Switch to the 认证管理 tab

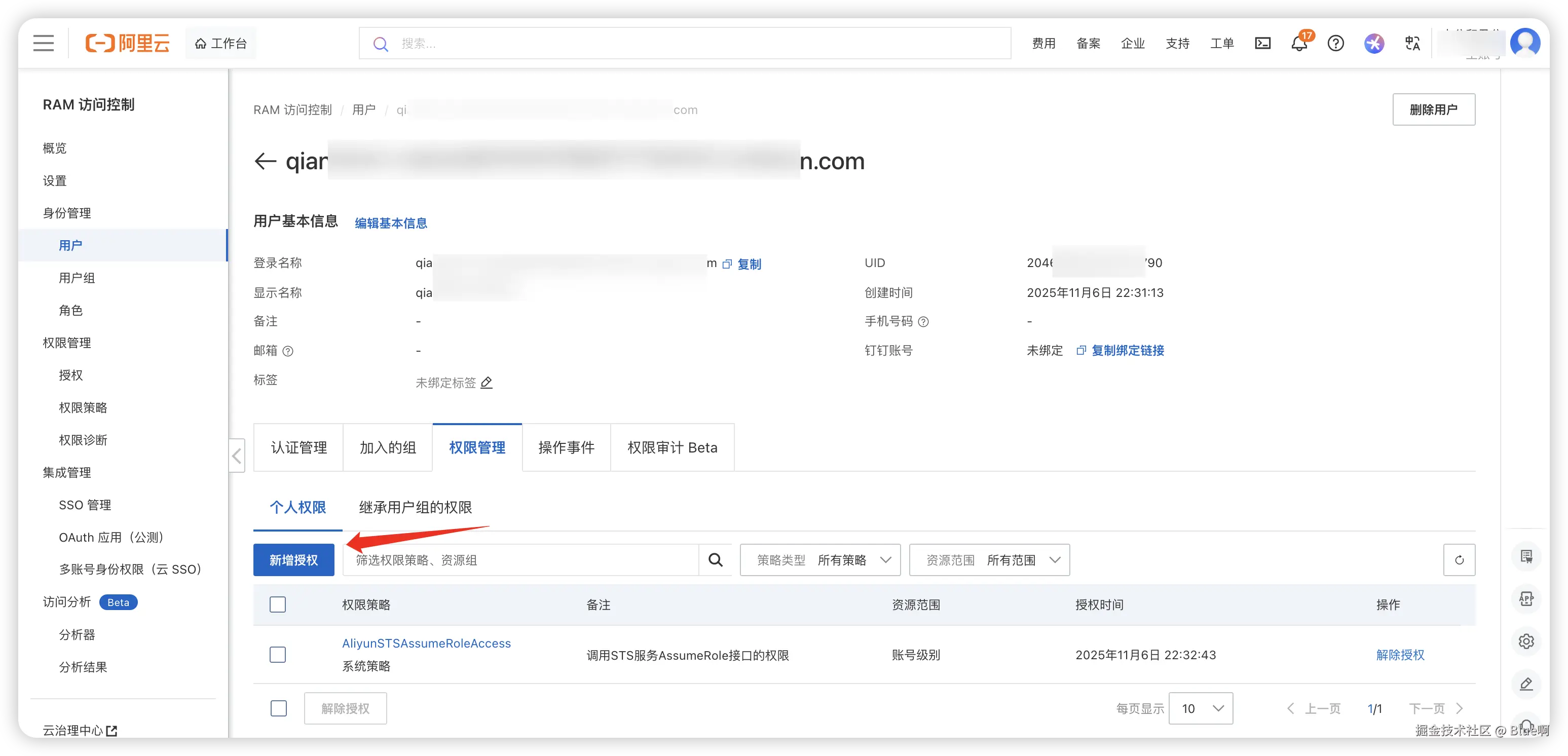click(298, 448)
